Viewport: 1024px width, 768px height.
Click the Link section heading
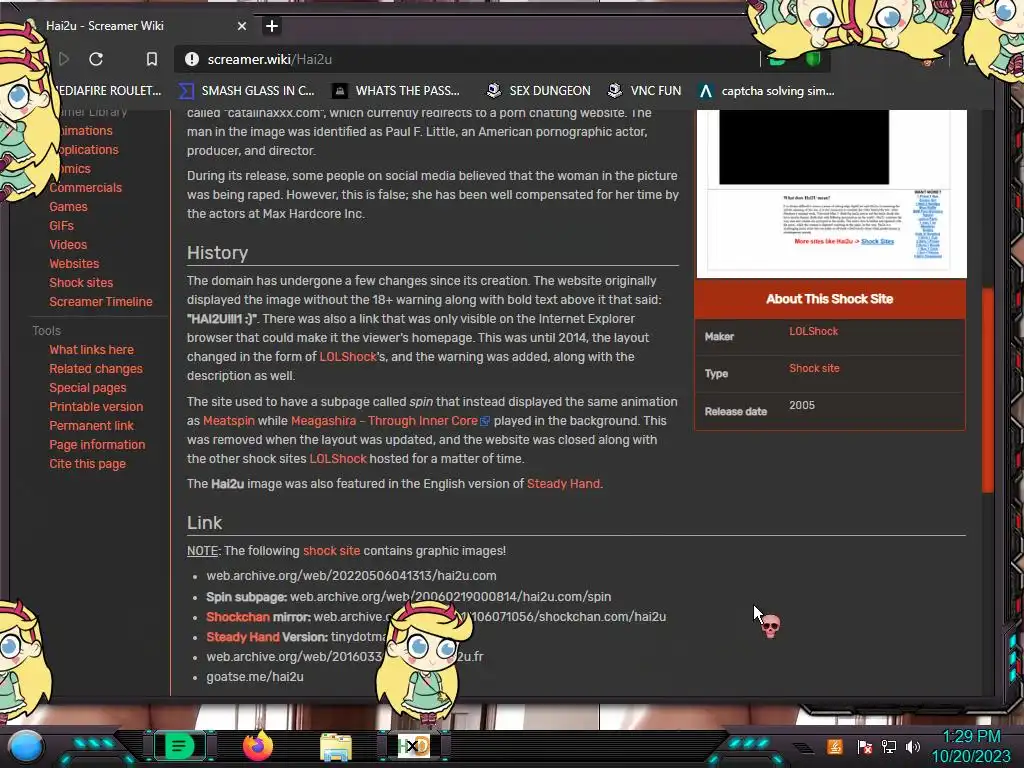204,522
